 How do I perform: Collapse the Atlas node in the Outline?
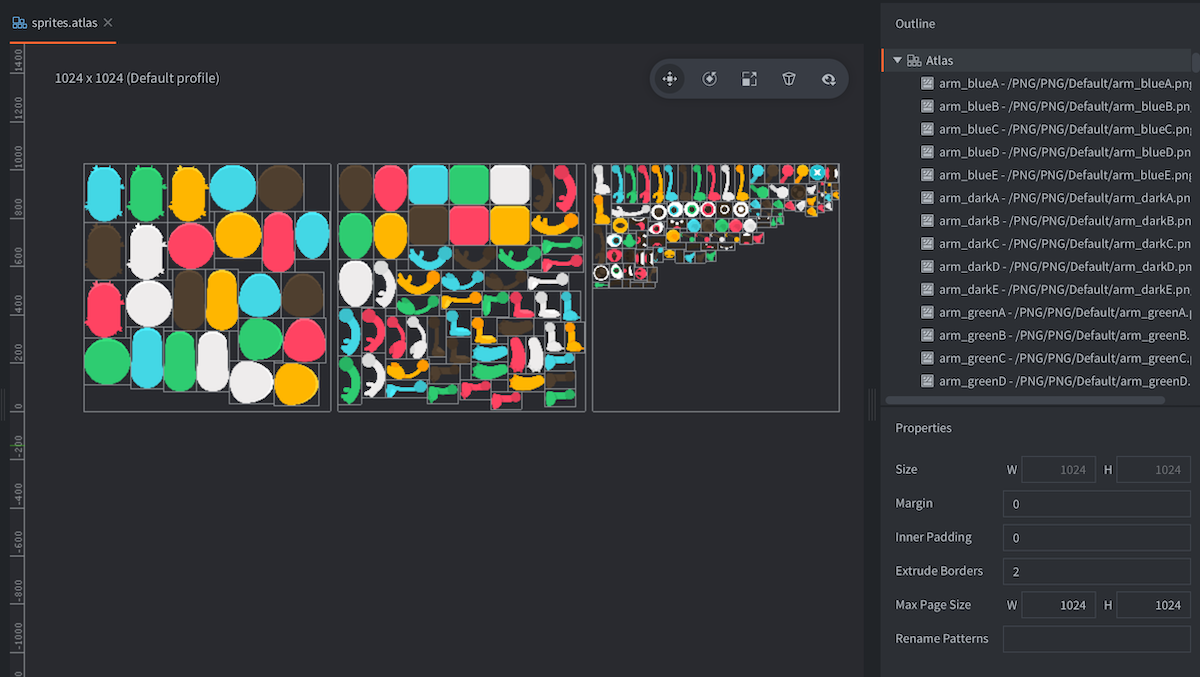click(897, 60)
